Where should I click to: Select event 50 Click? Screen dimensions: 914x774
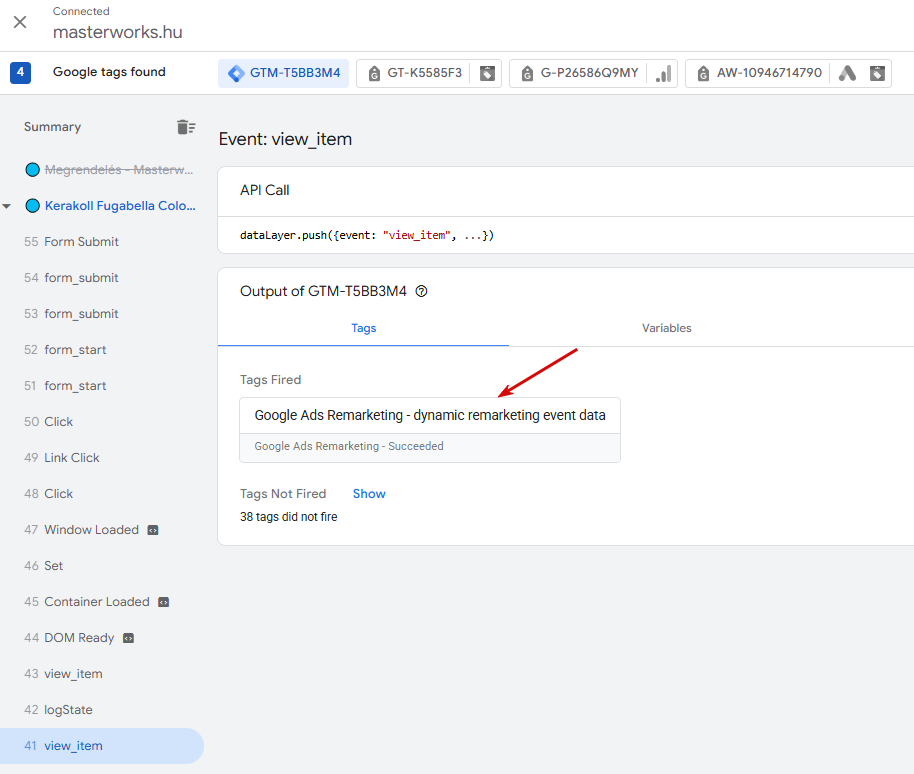pyautogui.click(x=48, y=422)
